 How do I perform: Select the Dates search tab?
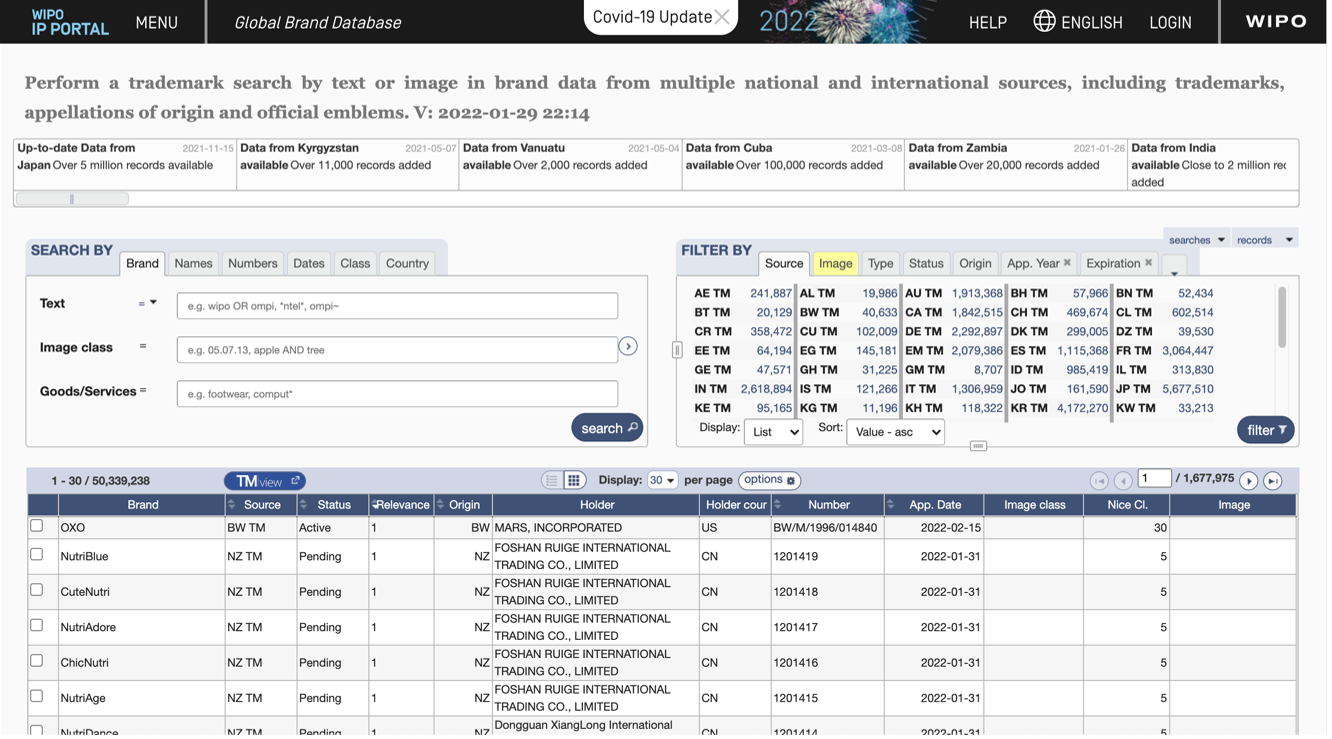coord(310,264)
